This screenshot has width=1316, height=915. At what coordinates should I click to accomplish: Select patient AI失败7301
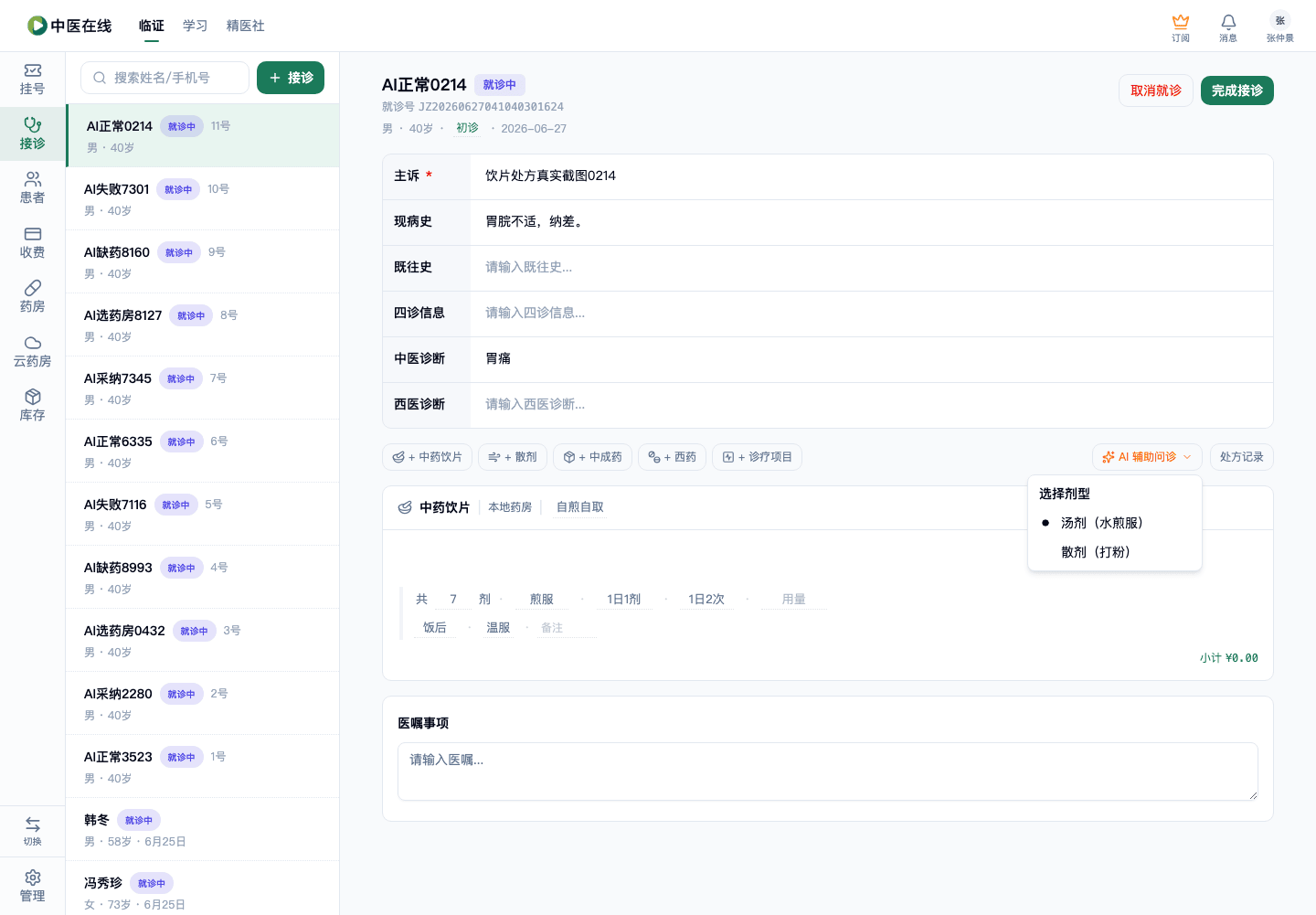pos(203,198)
